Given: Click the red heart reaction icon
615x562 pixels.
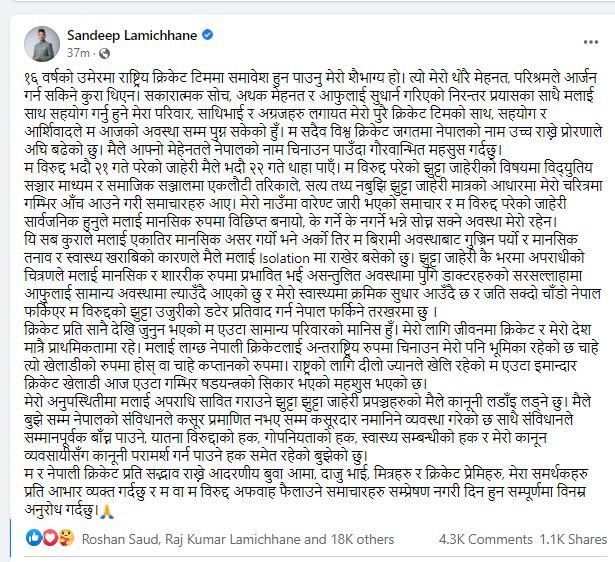Looking at the screenshot, I should tap(49, 538).
